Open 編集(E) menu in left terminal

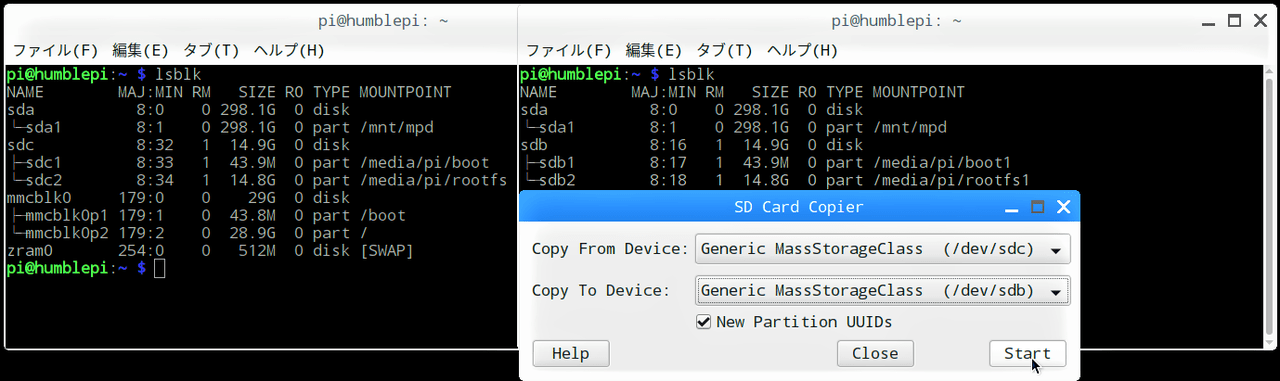(x=141, y=50)
